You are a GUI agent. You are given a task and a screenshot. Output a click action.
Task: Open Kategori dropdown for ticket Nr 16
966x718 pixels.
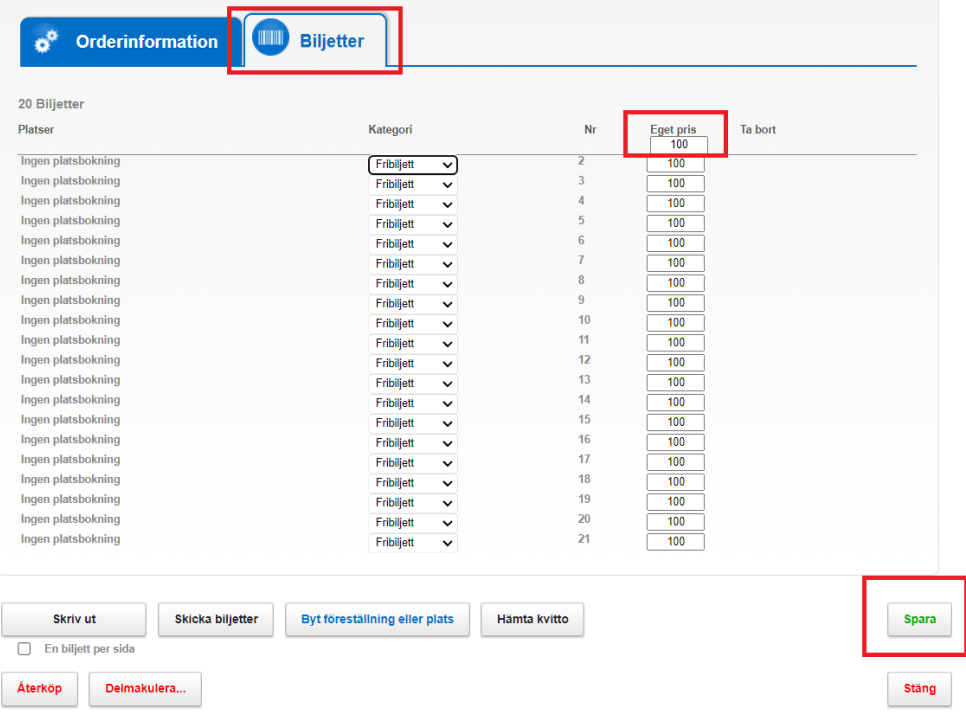(413, 443)
